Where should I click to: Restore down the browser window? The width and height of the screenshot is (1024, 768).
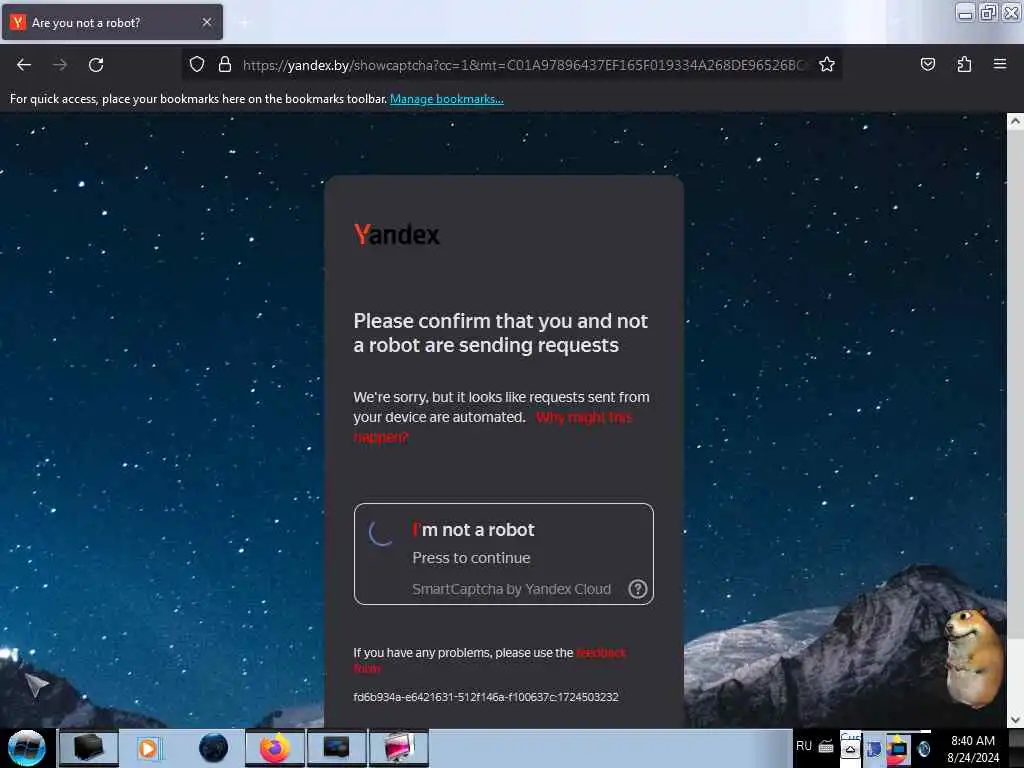(988, 12)
